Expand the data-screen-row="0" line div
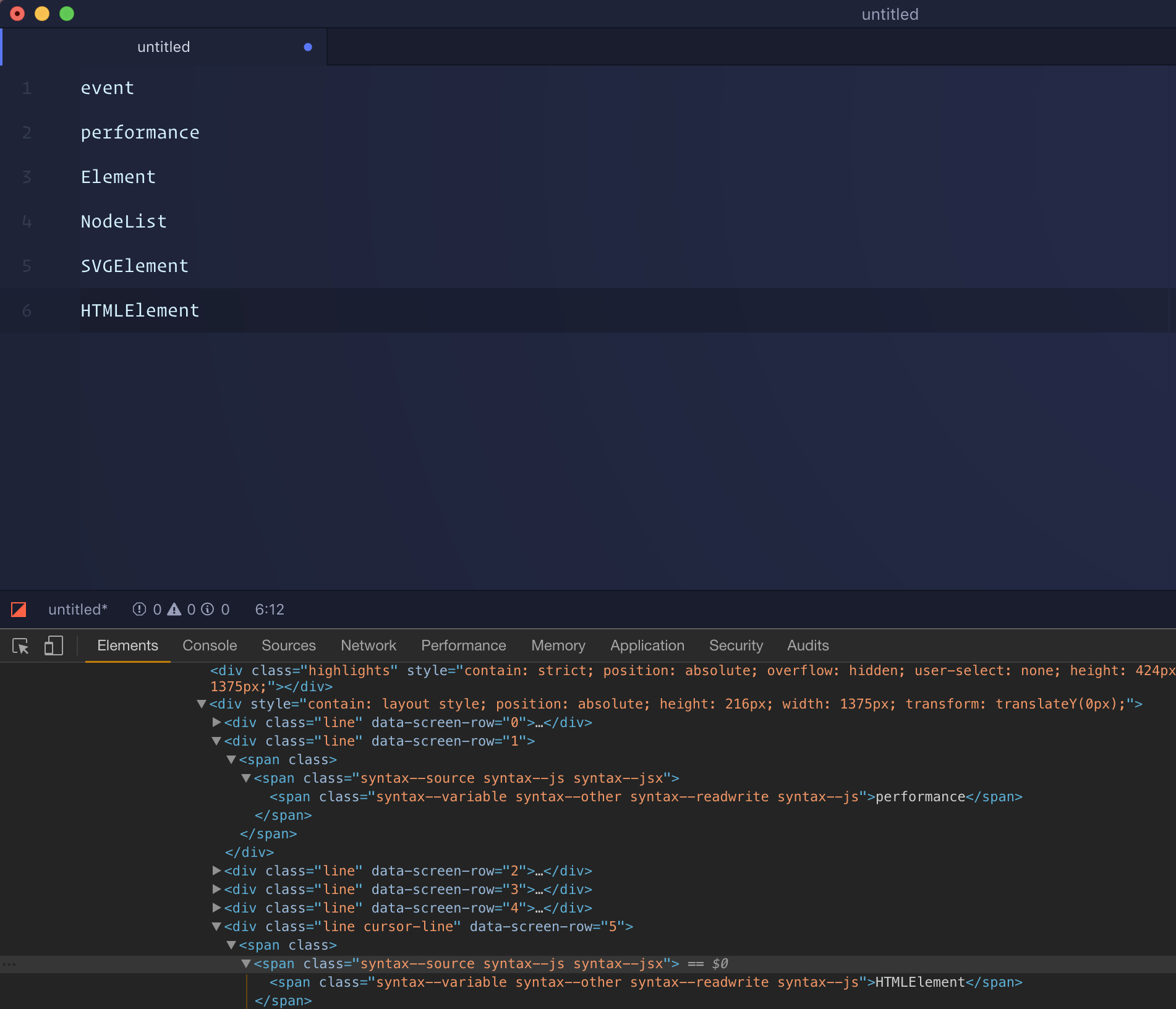This screenshot has height=1009, width=1176. (216, 722)
